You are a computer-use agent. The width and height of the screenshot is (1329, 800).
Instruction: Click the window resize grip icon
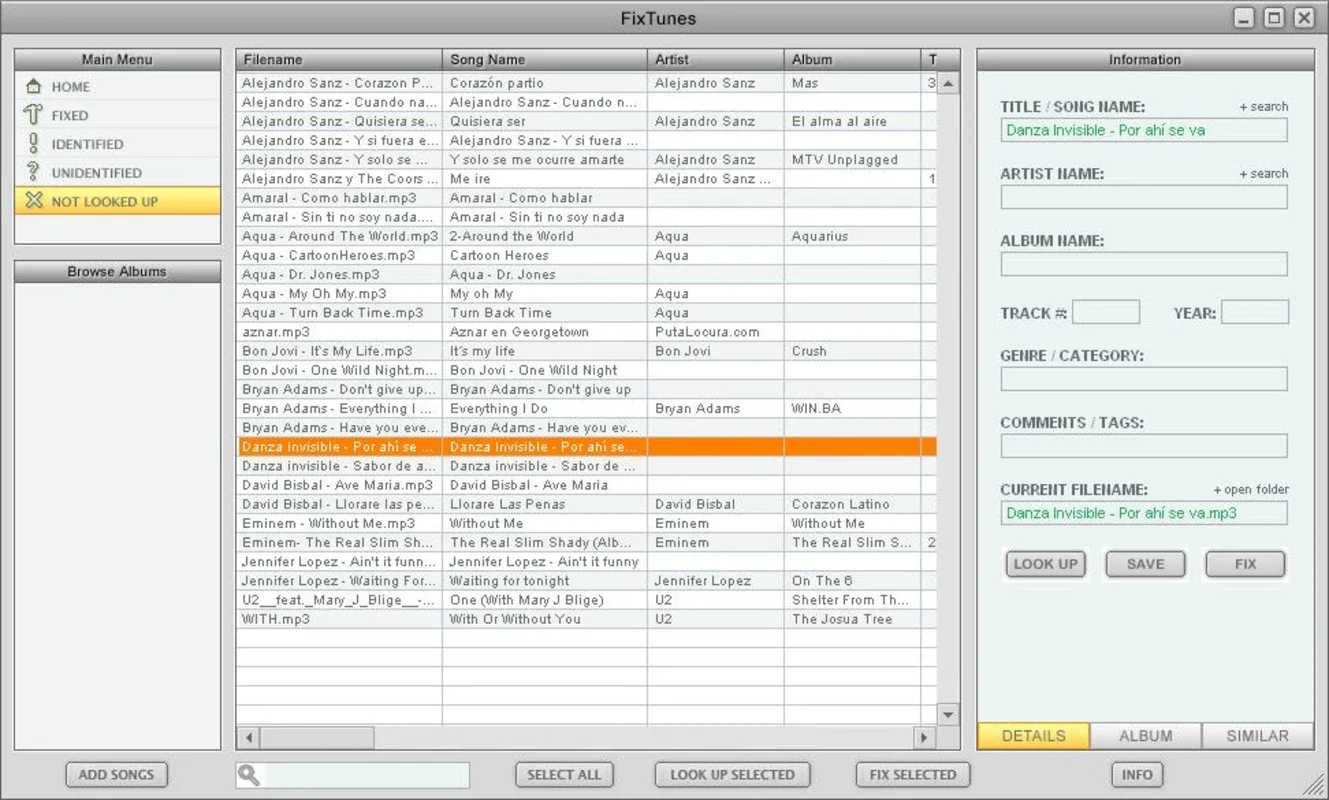click(x=1314, y=784)
